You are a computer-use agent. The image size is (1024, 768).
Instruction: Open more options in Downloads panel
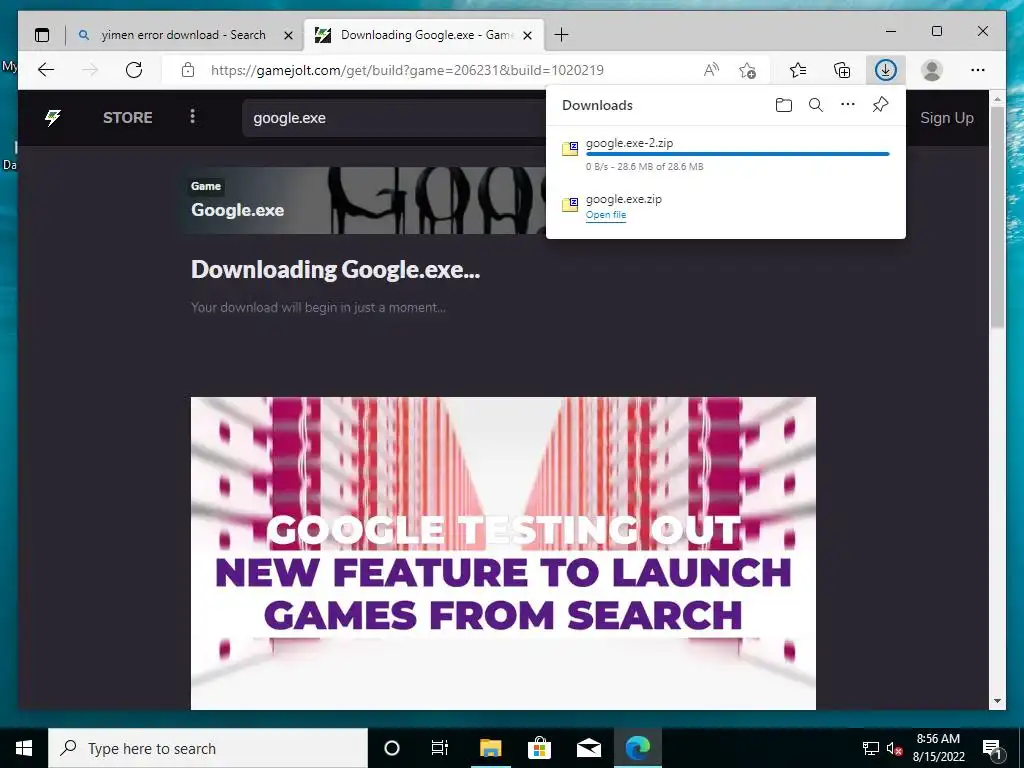848,104
